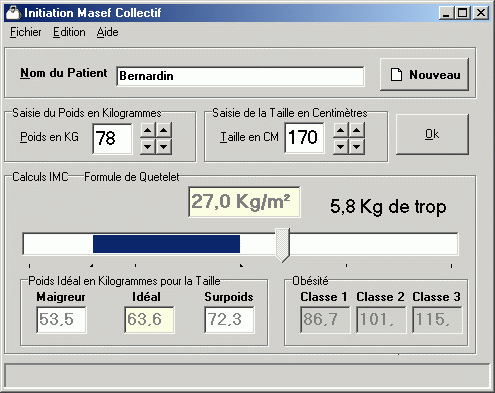Click the "Saisie du Poids en Kilogrammes" group title
The height and width of the screenshot is (393, 495).
(87, 113)
